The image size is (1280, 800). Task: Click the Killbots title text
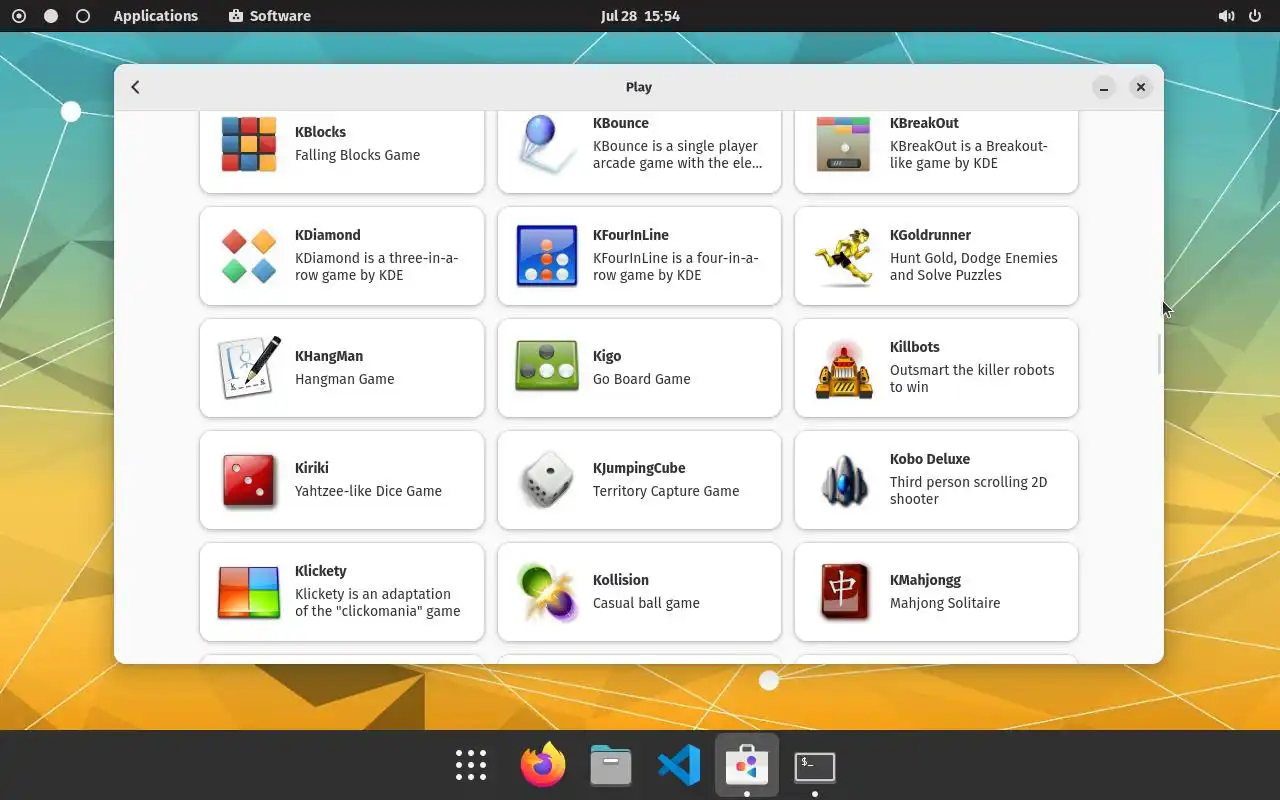pos(915,347)
